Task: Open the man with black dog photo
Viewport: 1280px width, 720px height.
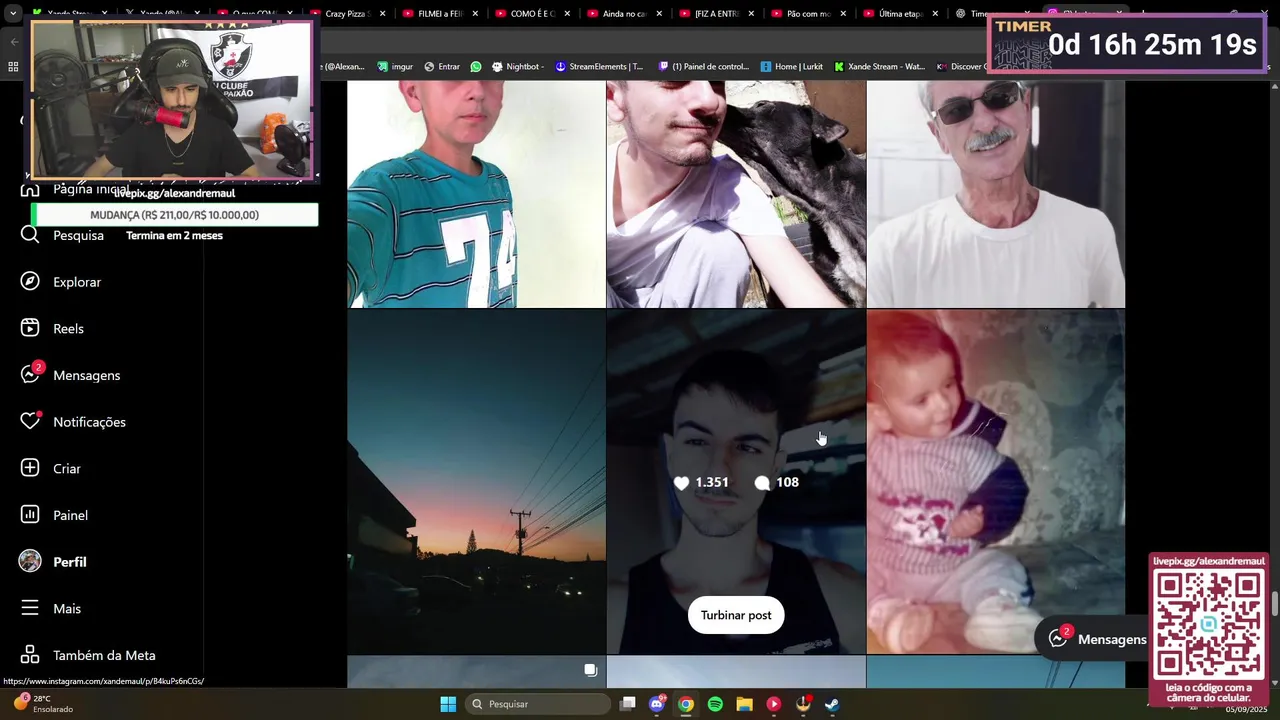Action: pyautogui.click(x=736, y=194)
